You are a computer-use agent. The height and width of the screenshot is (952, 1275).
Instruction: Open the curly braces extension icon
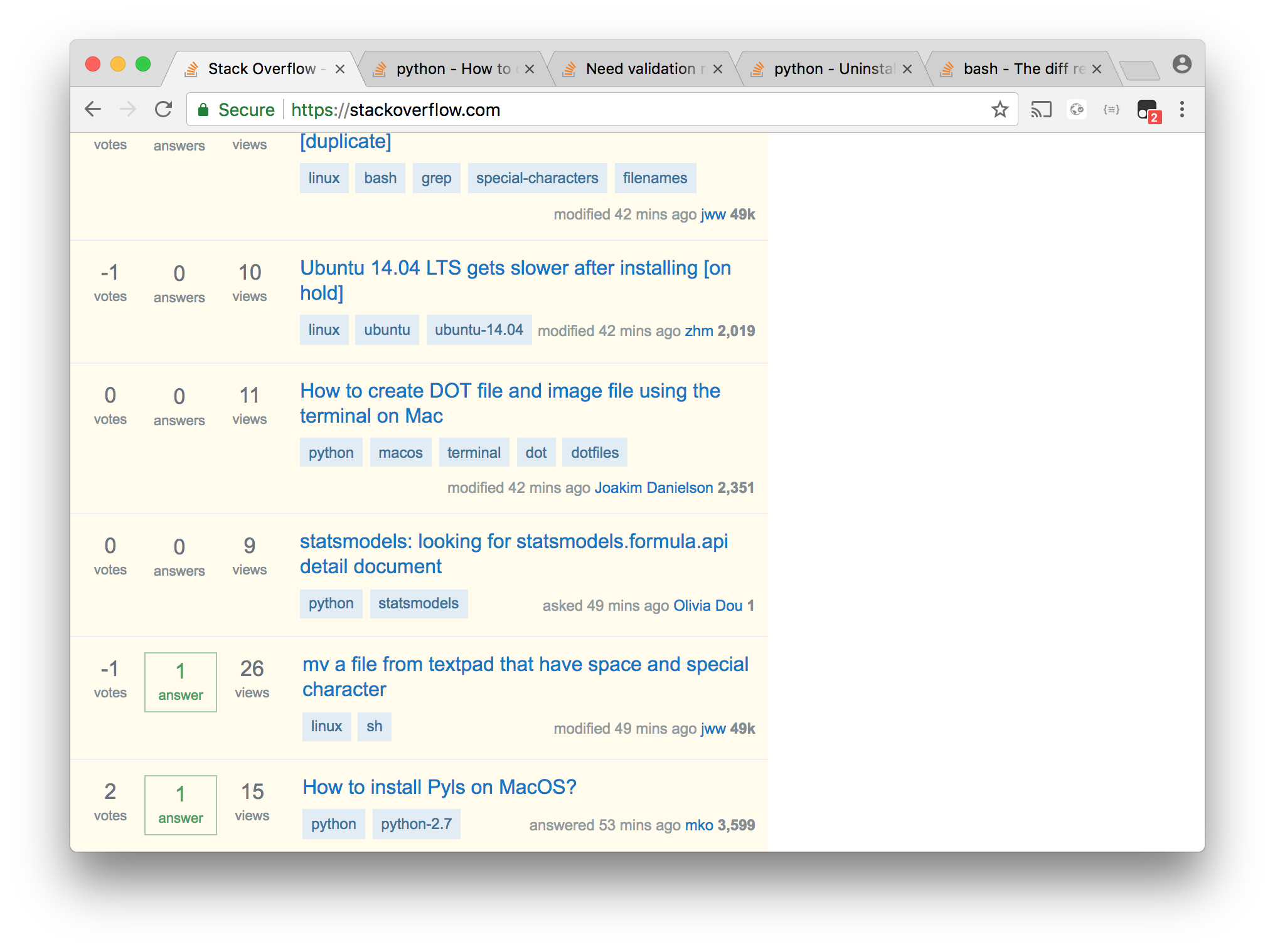1111,110
